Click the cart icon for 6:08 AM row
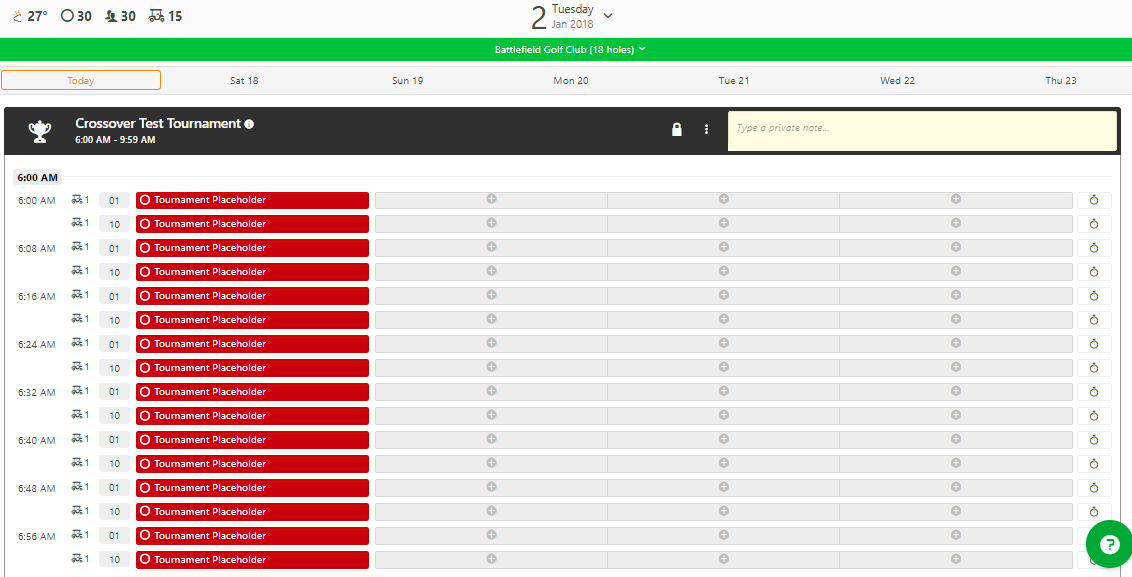 (x=80, y=247)
